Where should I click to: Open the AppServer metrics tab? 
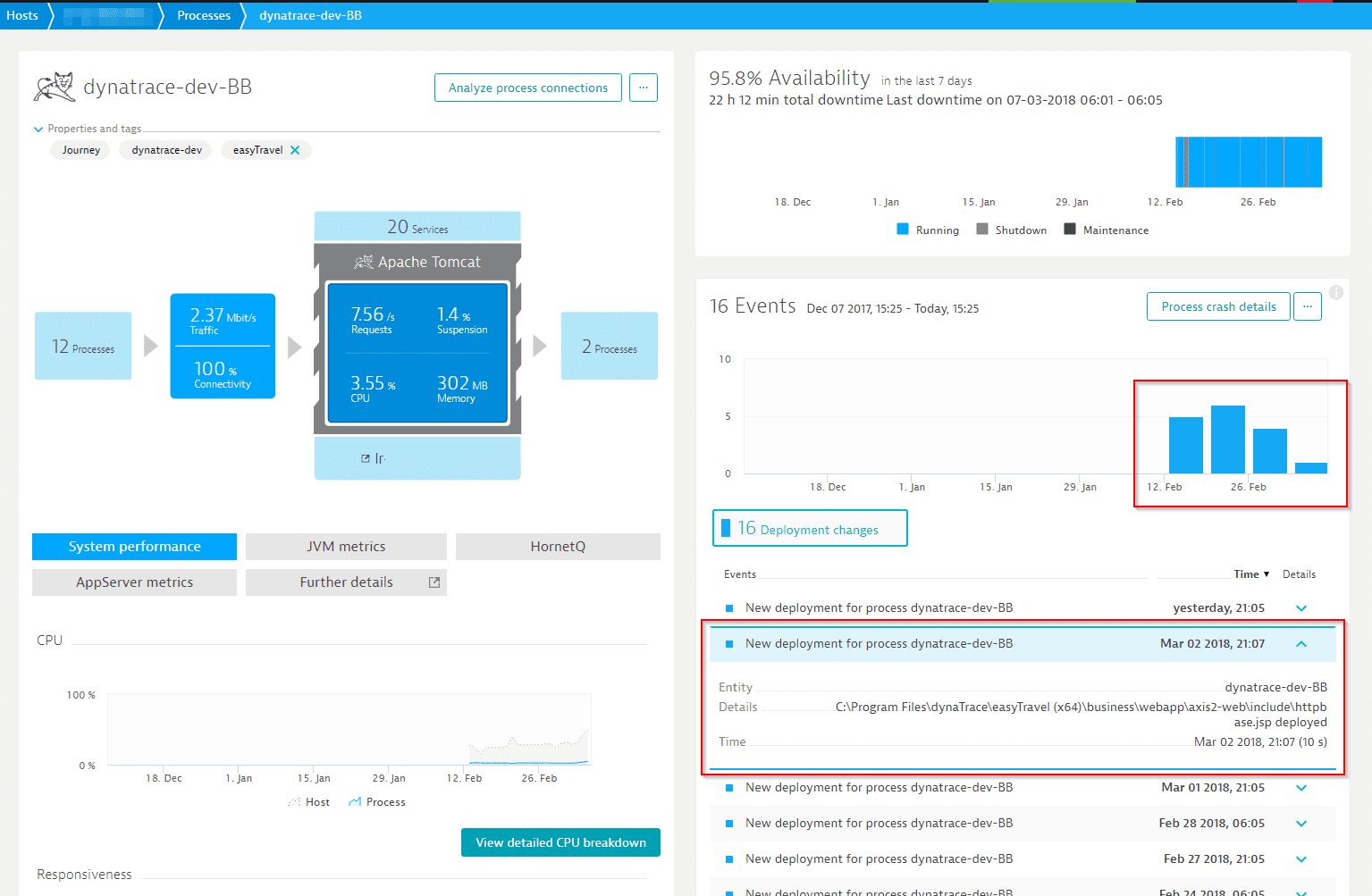[134, 582]
